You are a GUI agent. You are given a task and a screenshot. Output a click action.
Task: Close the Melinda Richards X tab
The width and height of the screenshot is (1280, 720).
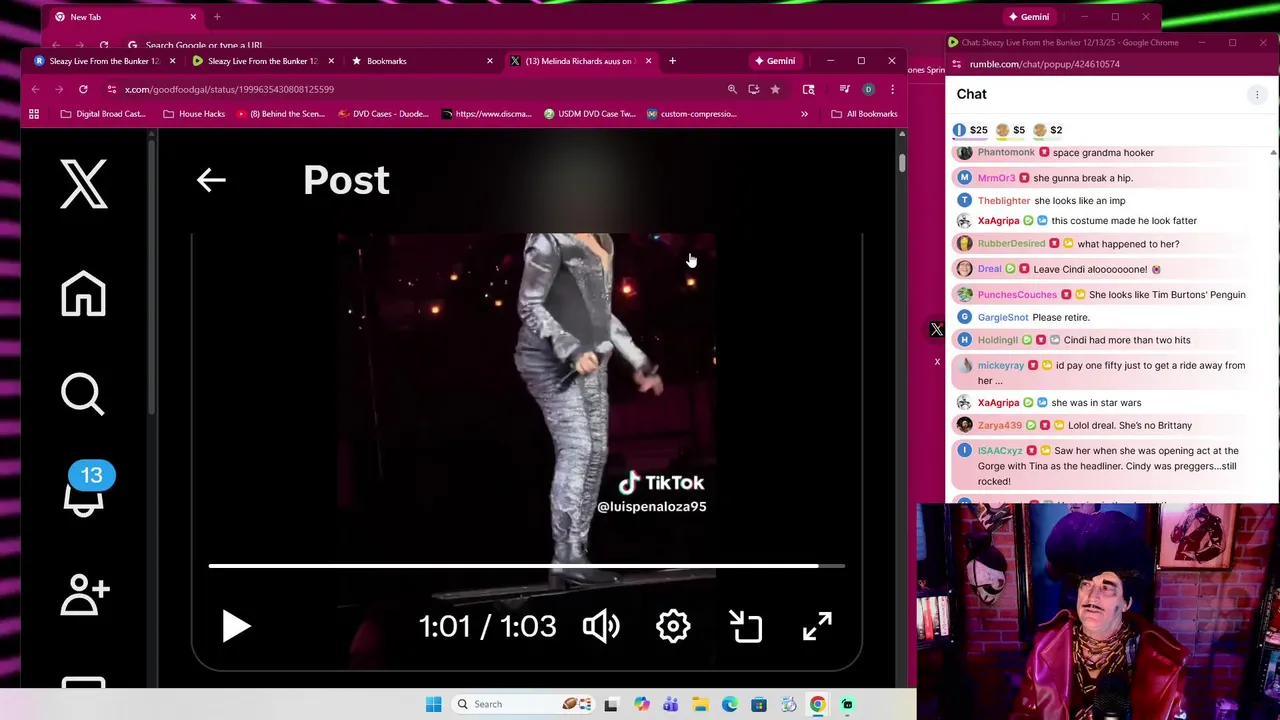(x=648, y=61)
